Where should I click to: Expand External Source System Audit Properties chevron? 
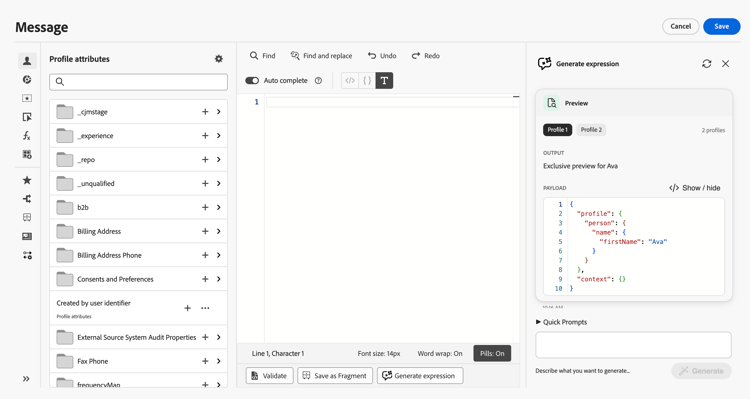[x=219, y=337]
